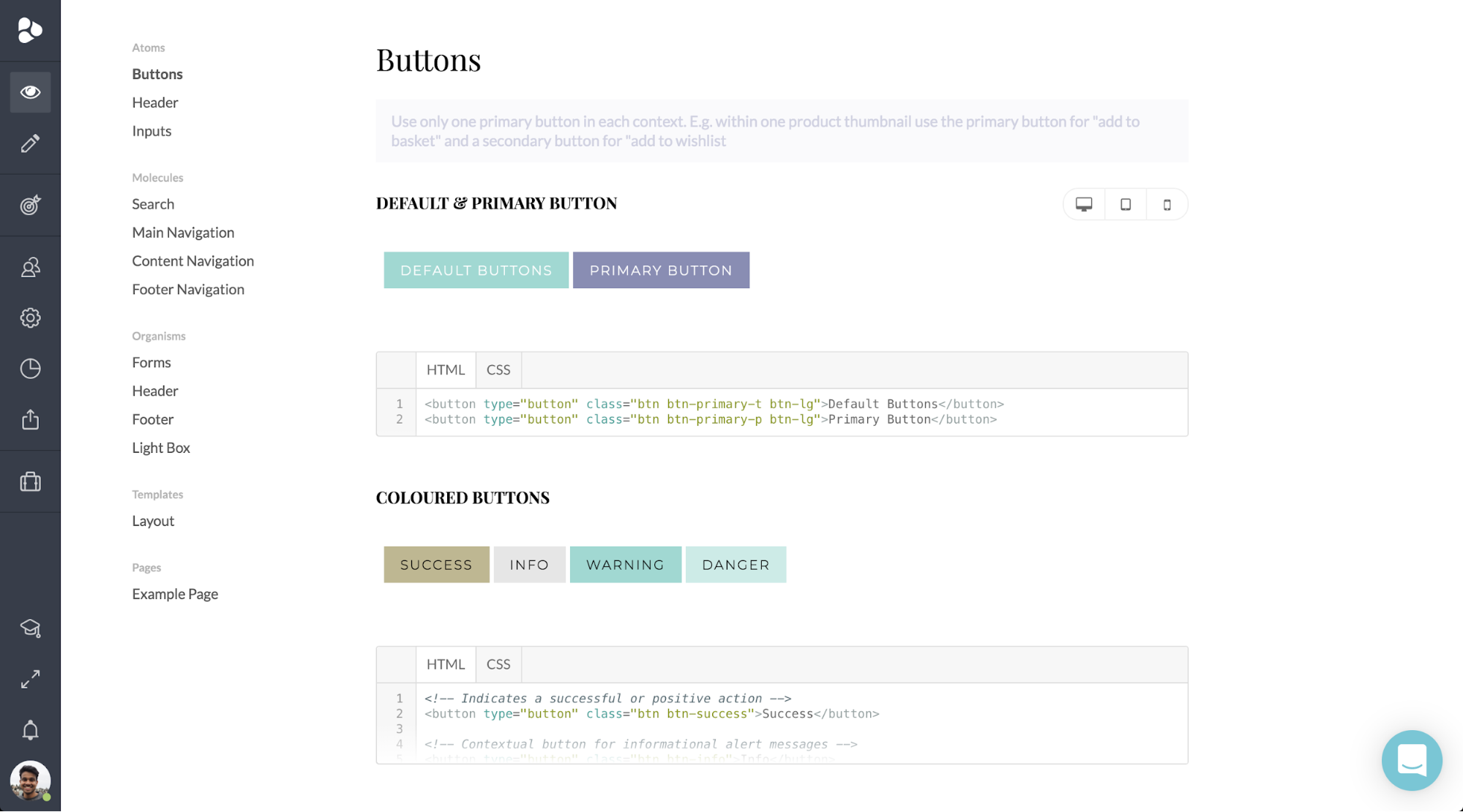Expand the Molecules section in sidebar
The width and height of the screenshot is (1463, 812).
pyautogui.click(x=157, y=177)
